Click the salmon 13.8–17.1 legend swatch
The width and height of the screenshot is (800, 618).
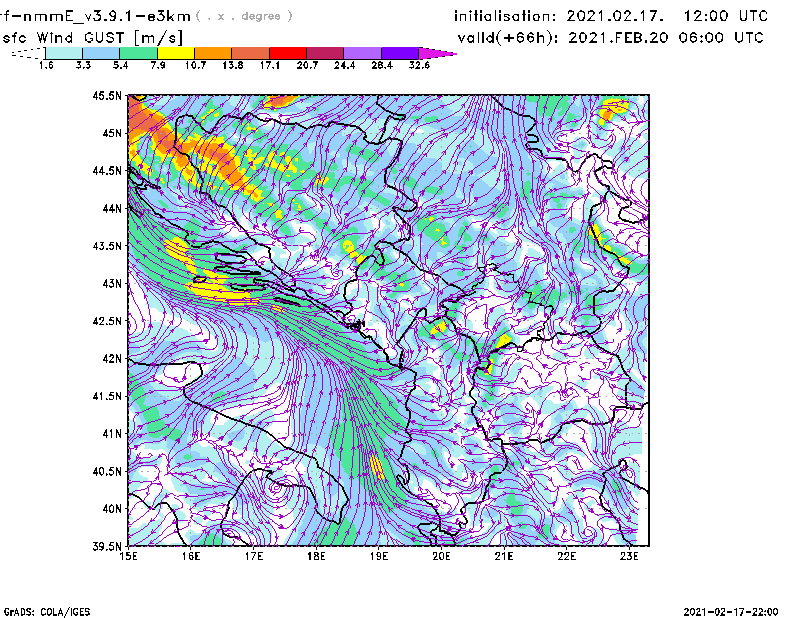coord(251,53)
